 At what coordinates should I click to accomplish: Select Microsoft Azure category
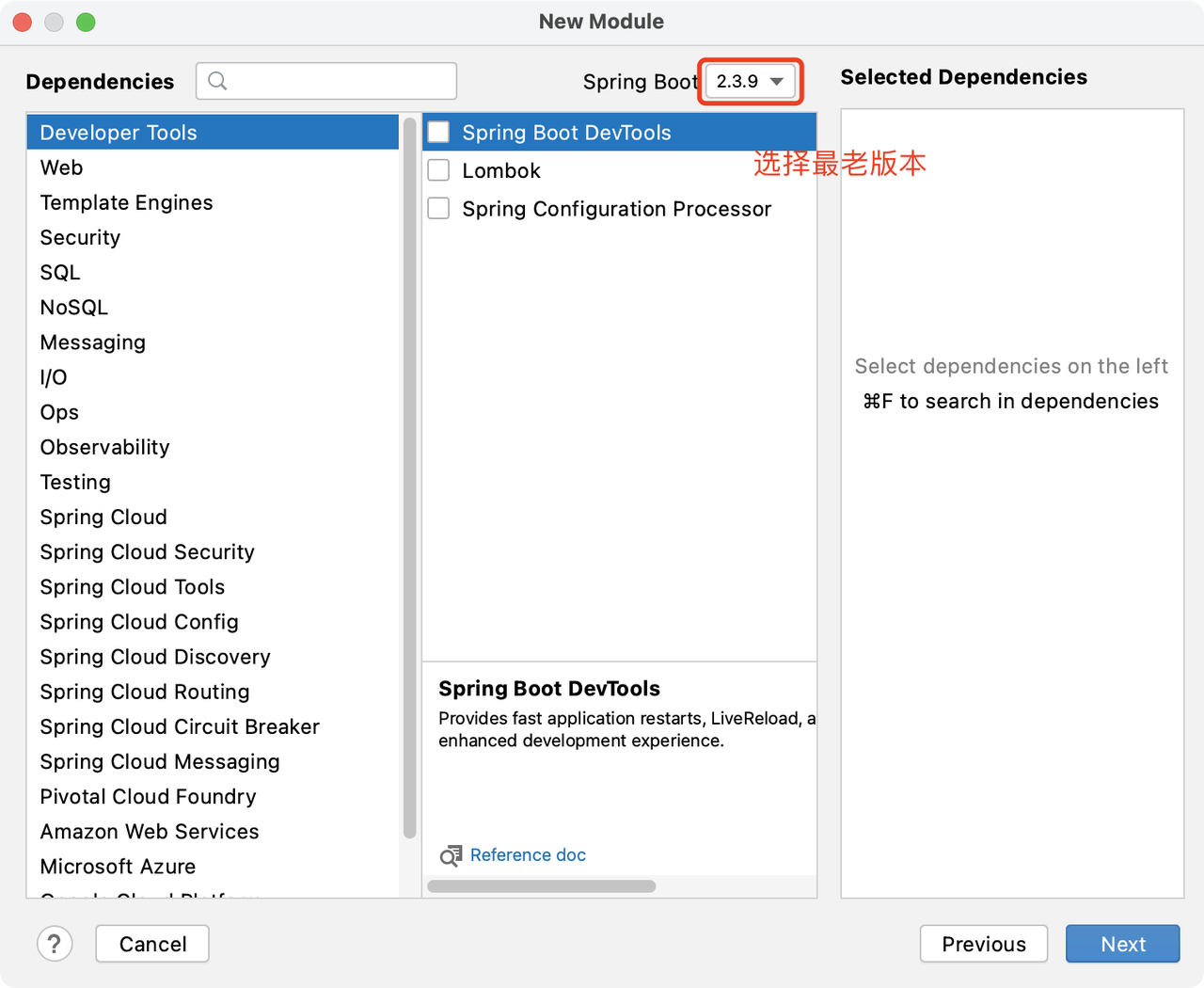(213, 866)
